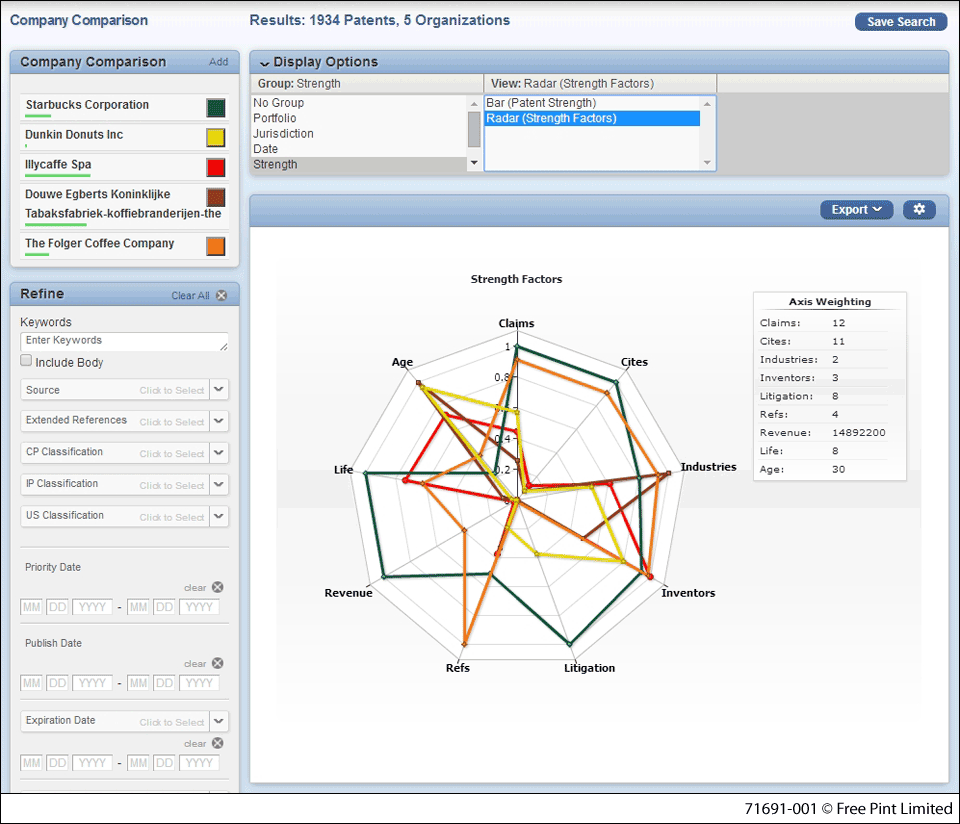
Task: Open the US Classification dropdown
Action: 219,517
